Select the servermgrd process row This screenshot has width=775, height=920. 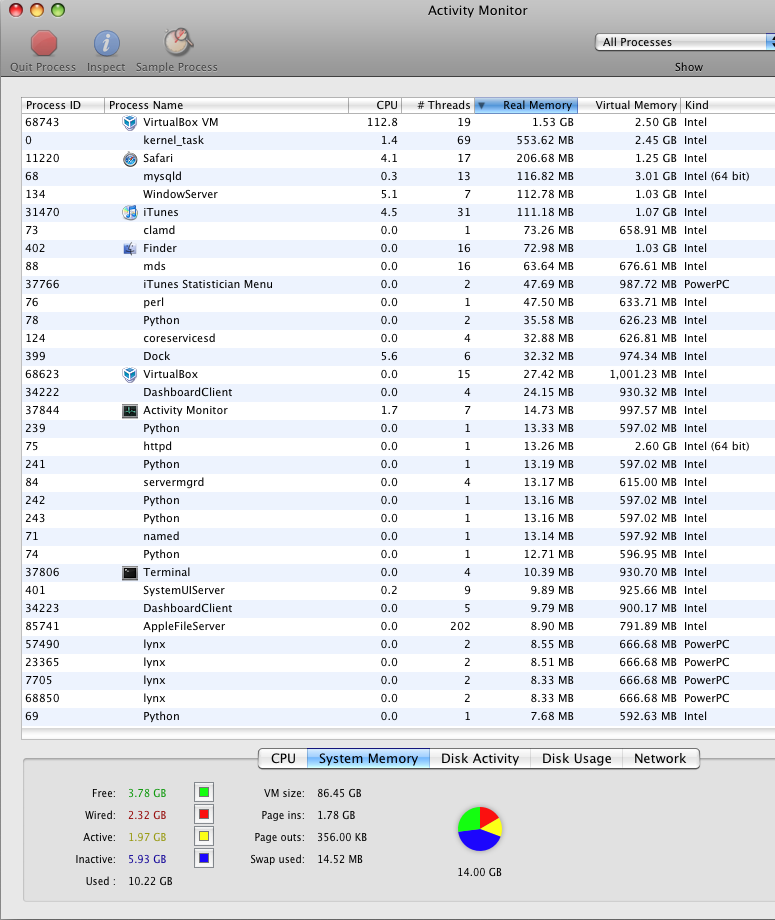click(398, 482)
